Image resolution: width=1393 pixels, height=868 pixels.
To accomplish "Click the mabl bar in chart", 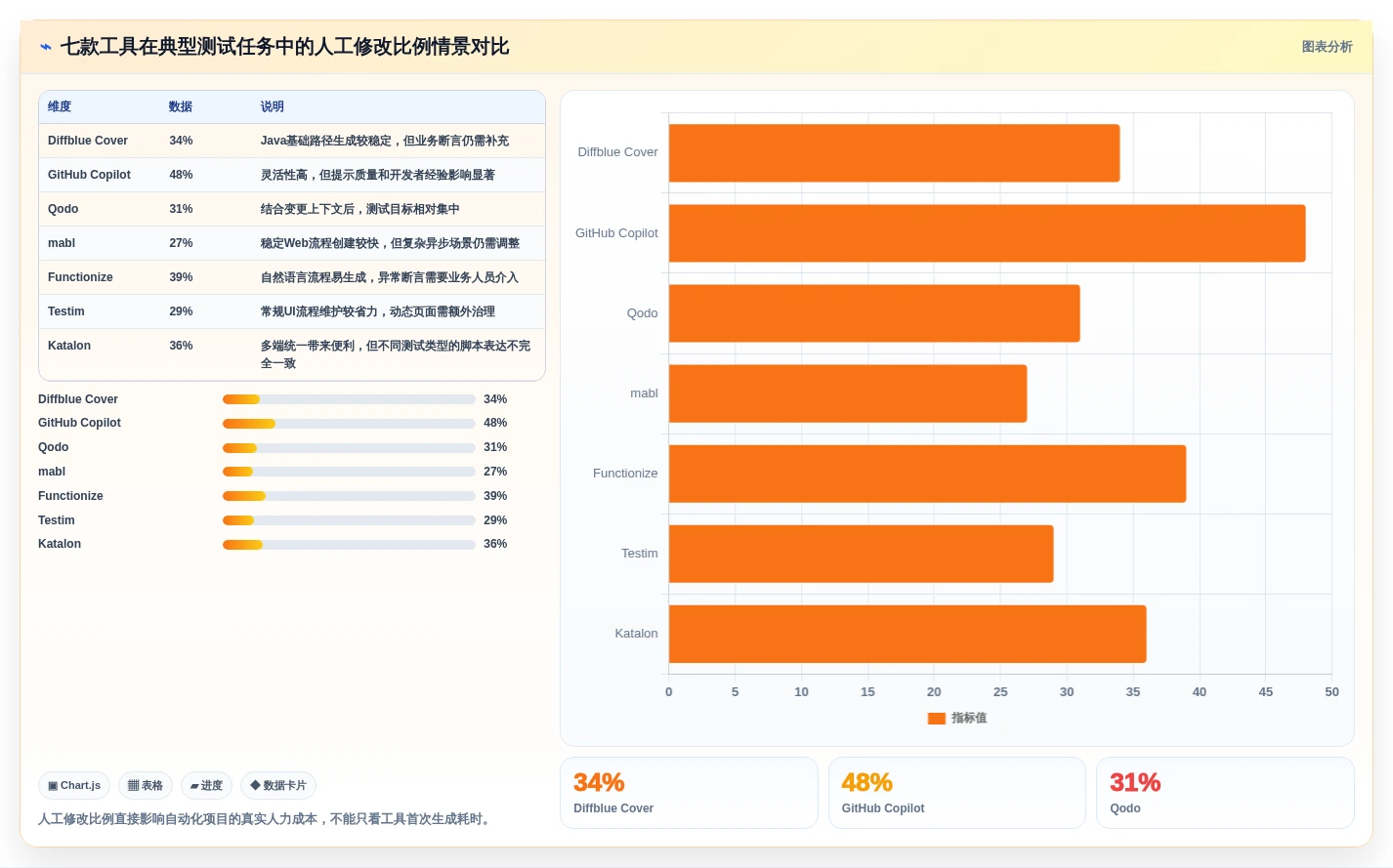I will 848,393.
